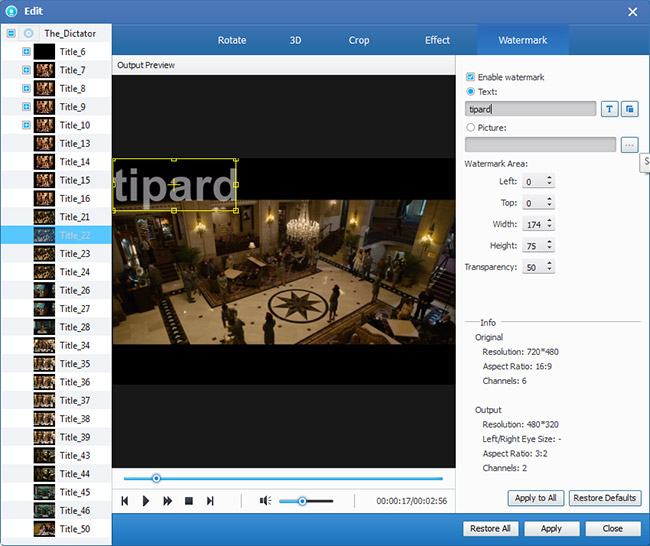This screenshot has width=650, height=546.
Task: Click the Apply button
Action: tap(551, 529)
